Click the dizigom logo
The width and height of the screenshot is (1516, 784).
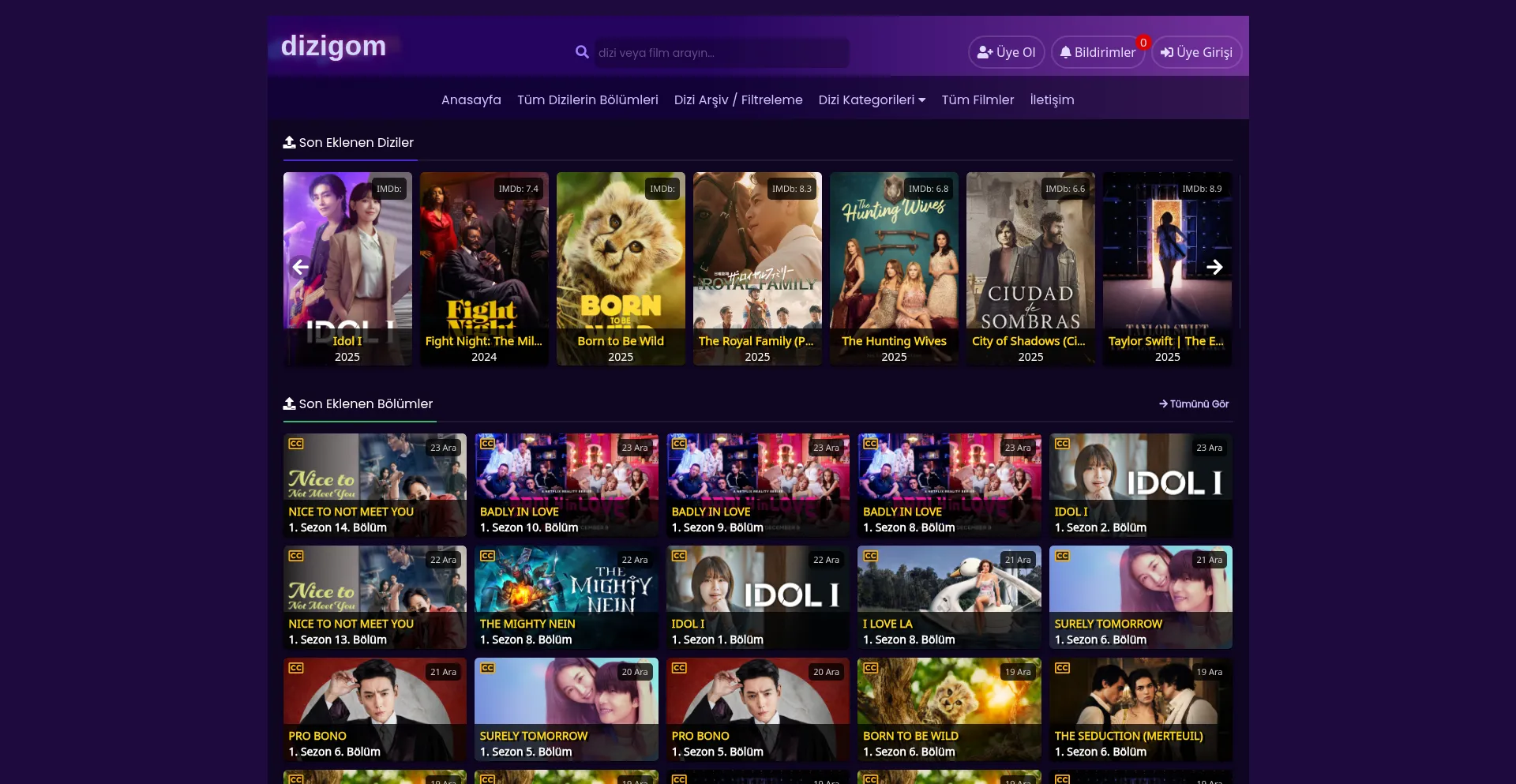pyautogui.click(x=333, y=46)
